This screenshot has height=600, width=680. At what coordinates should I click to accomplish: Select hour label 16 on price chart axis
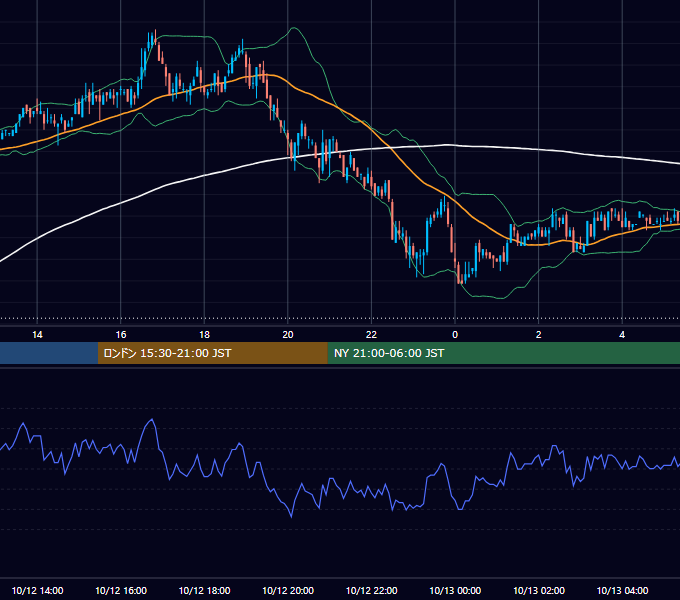[x=121, y=335]
